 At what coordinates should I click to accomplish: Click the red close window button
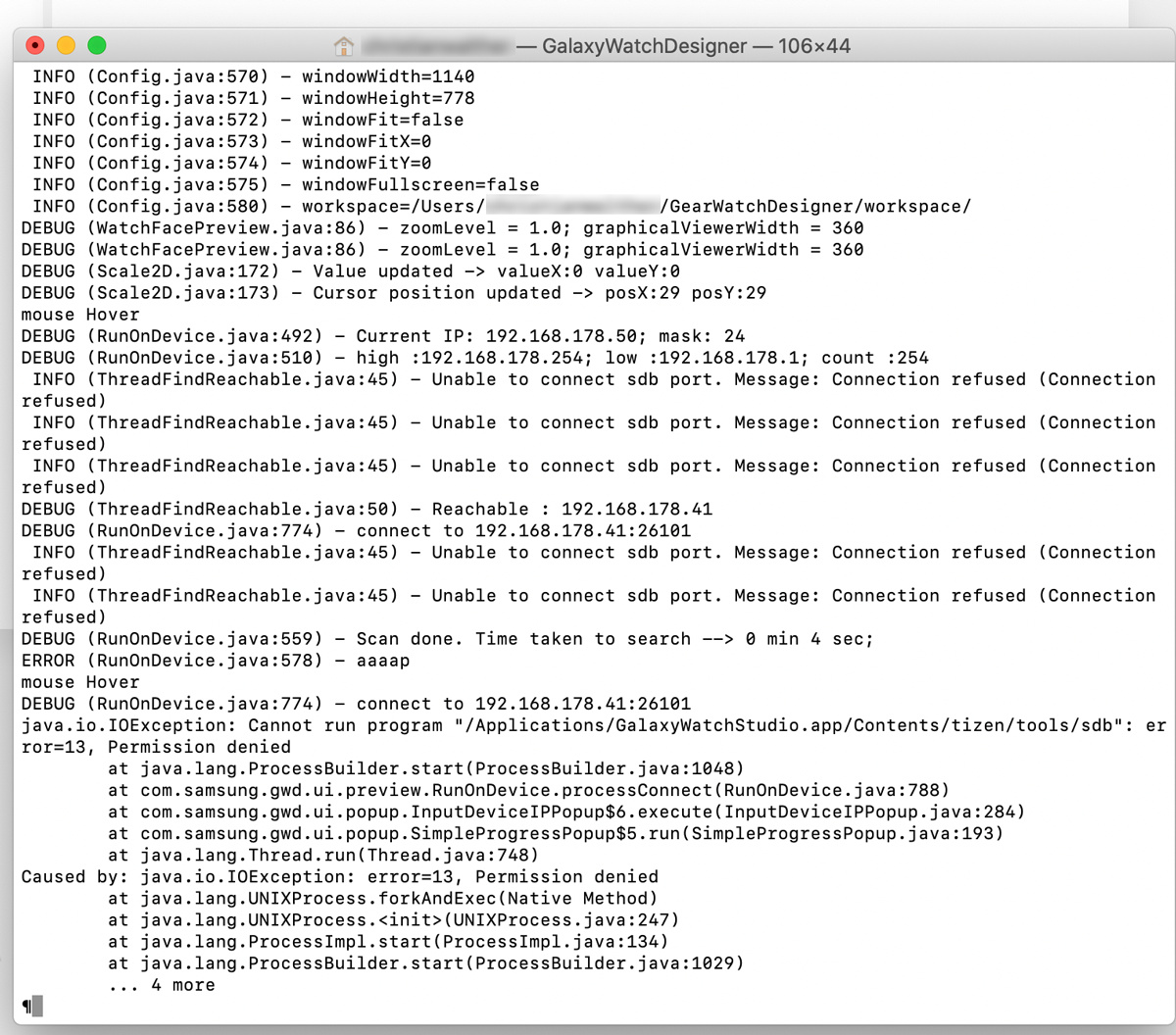point(35,45)
